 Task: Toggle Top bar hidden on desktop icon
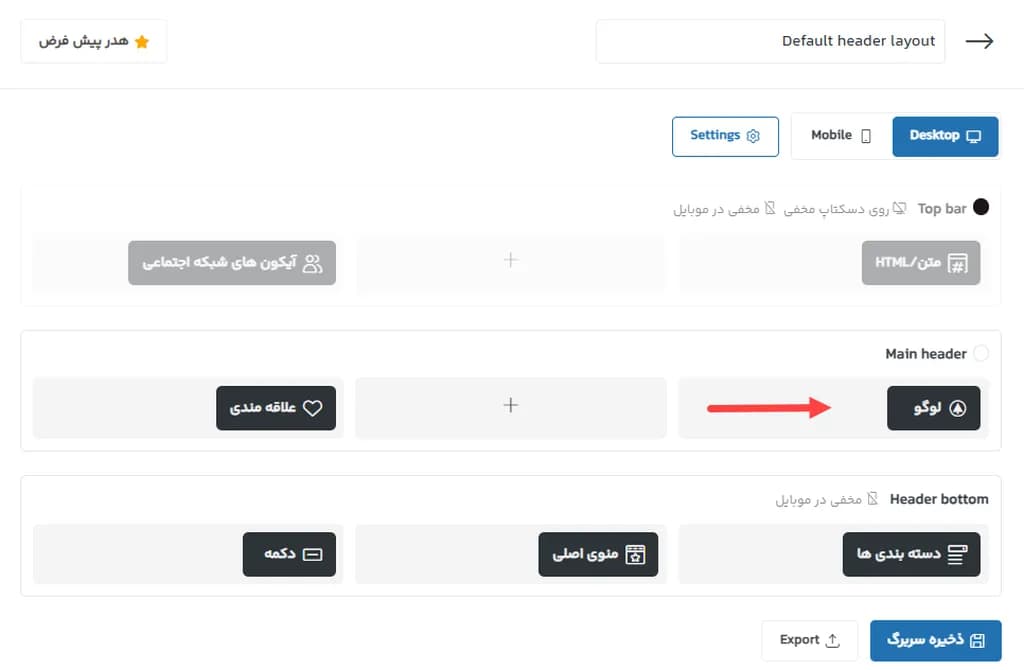pos(899,209)
